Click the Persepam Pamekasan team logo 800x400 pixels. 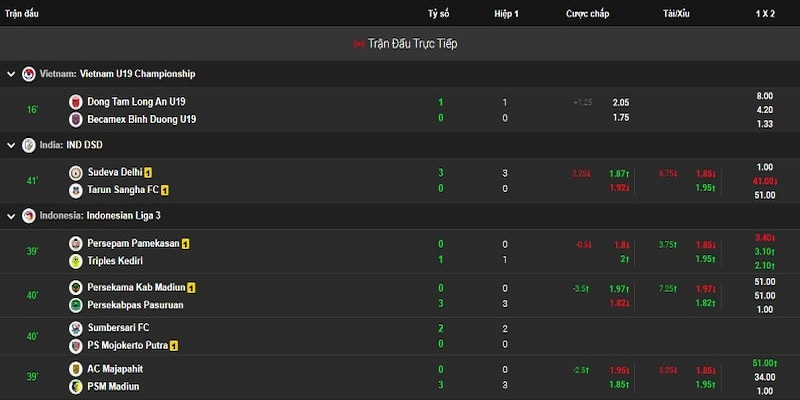pyautogui.click(x=76, y=243)
